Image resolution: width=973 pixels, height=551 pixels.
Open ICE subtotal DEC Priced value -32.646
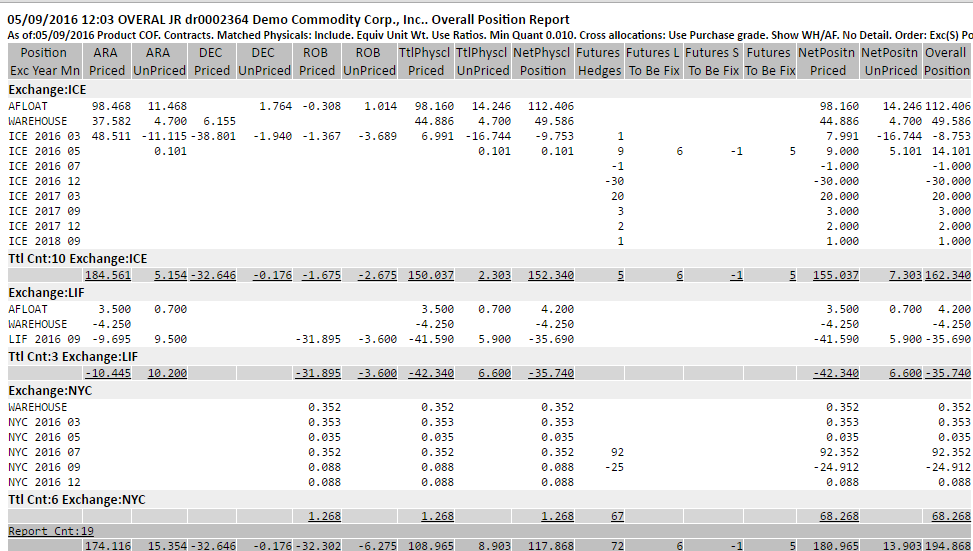point(213,275)
